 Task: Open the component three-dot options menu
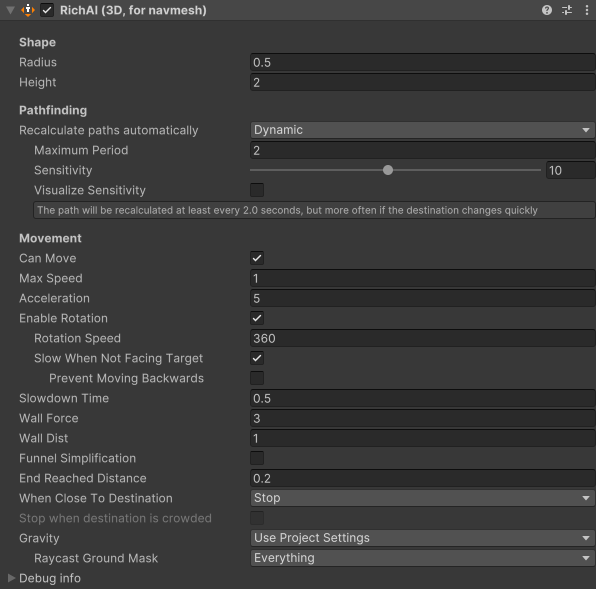point(586,10)
